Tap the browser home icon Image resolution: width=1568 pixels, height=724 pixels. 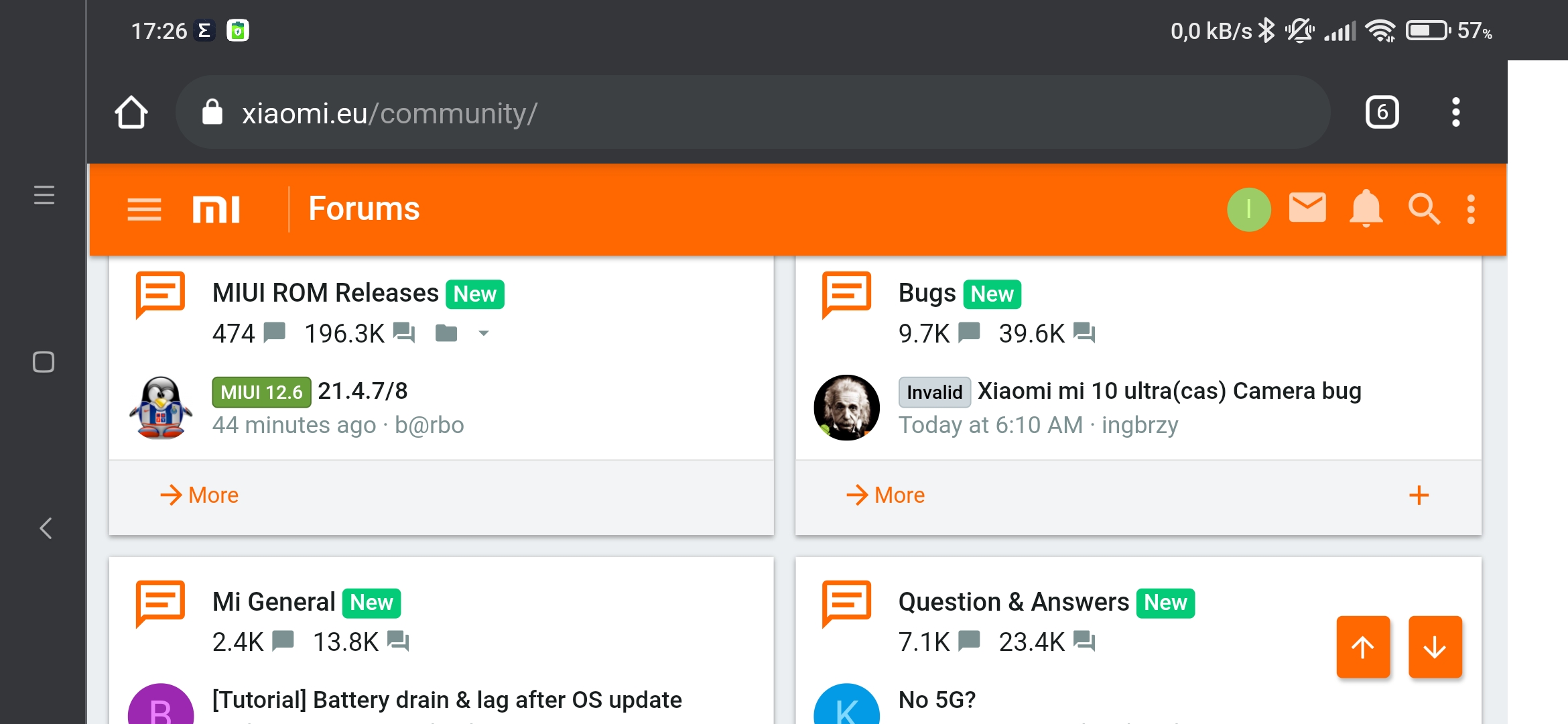tap(131, 112)
